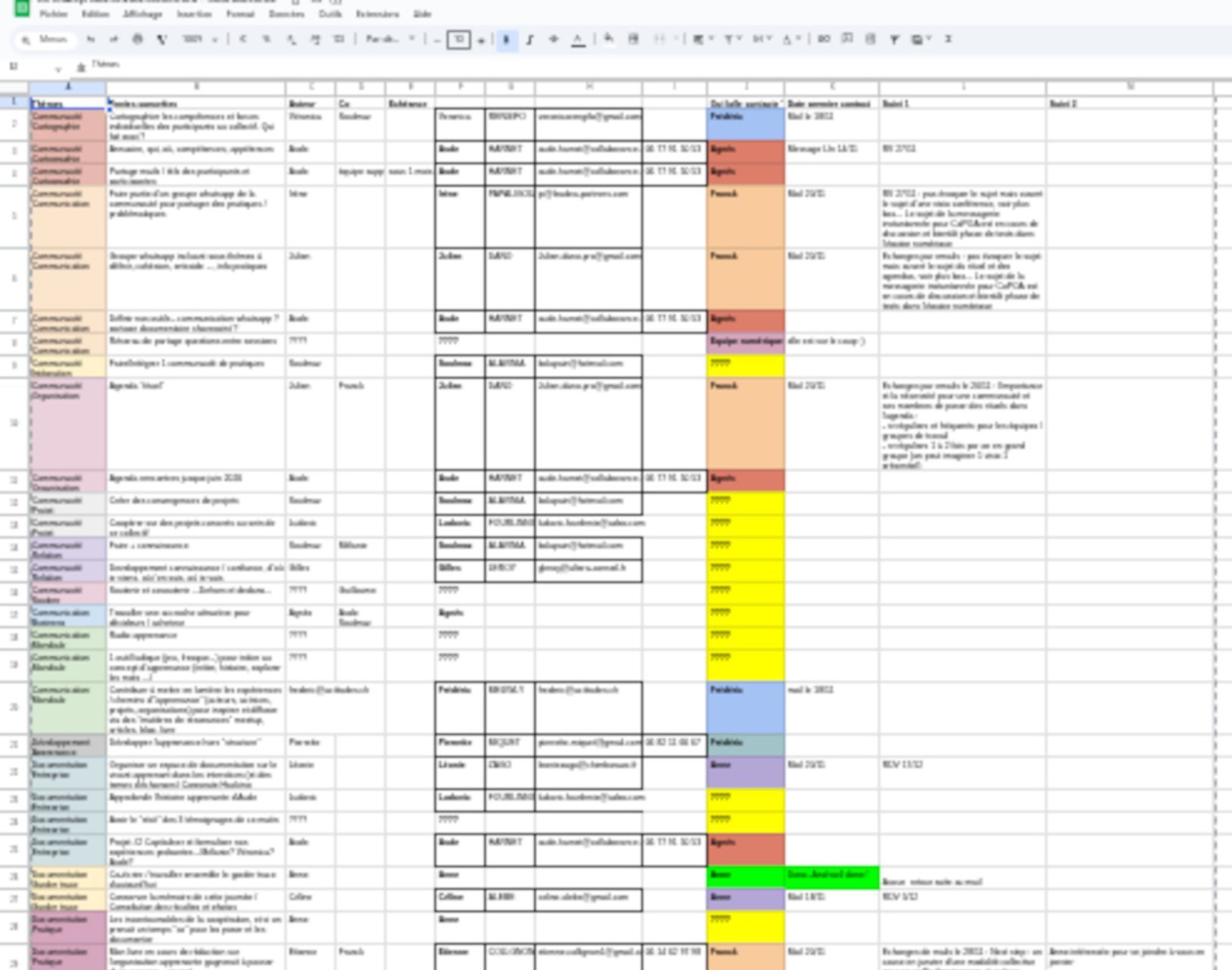Toggle strikethrough formatting
Screen dimensions: 1232x970
coord(553,39)
